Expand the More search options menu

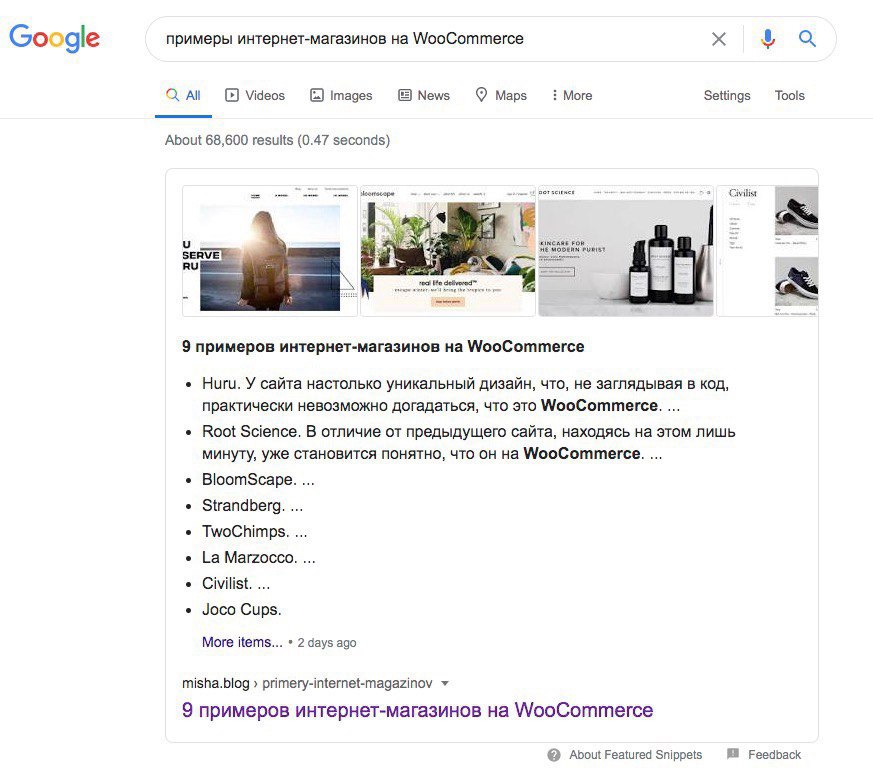pos(571,95)
